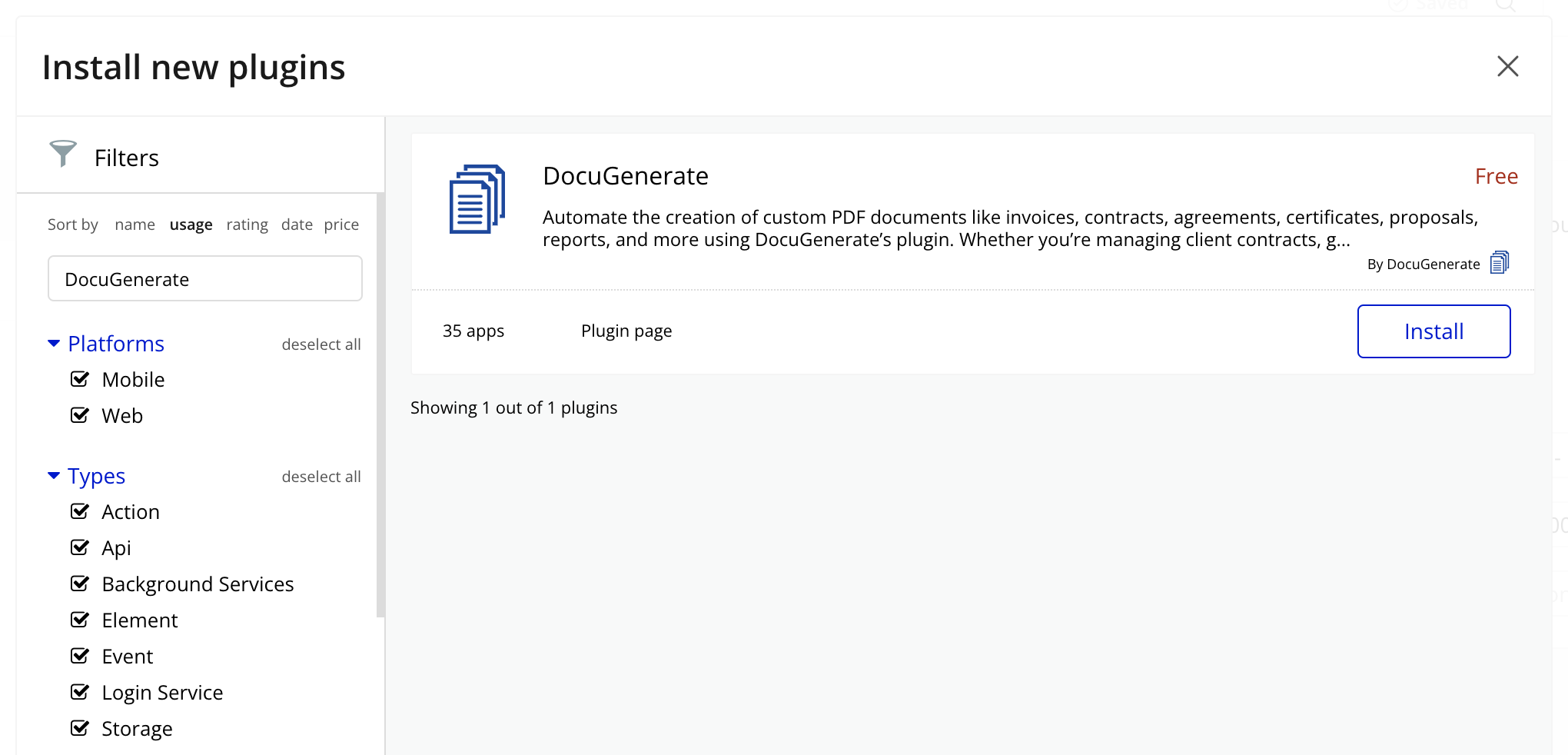
Task: Open the Plugin page link
Action: click(x=626, y=331)
